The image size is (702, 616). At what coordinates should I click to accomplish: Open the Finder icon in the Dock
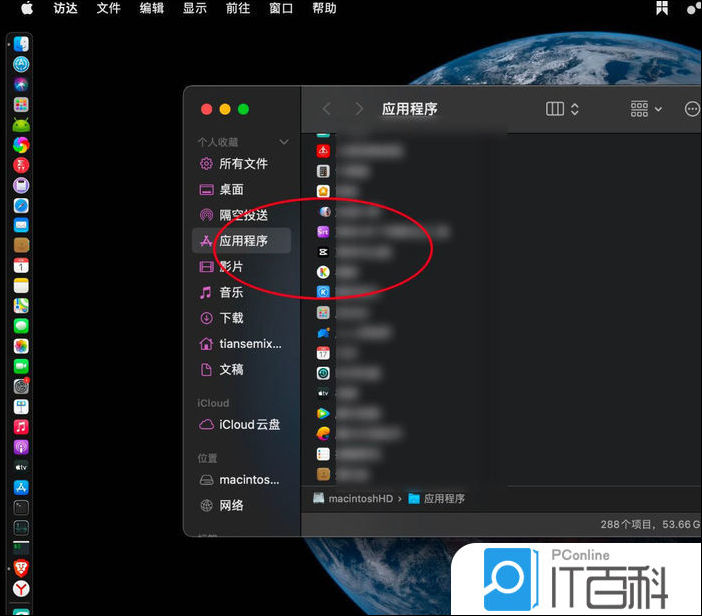21,44
